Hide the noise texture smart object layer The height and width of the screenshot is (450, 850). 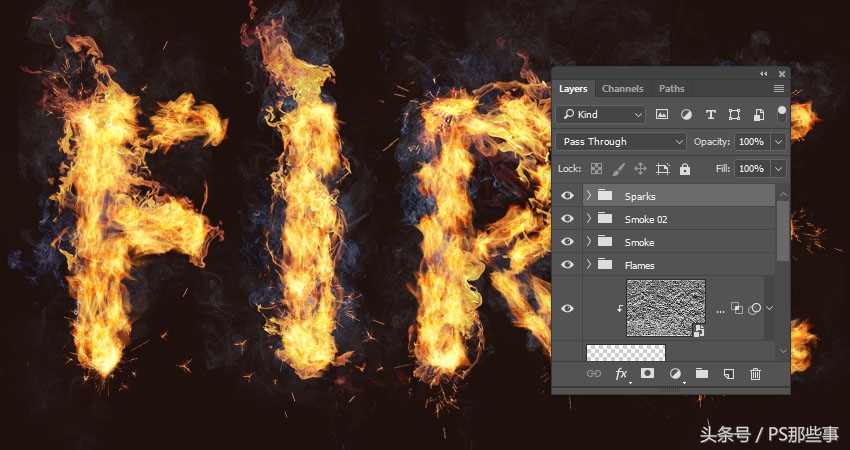(x=567, y=308)
